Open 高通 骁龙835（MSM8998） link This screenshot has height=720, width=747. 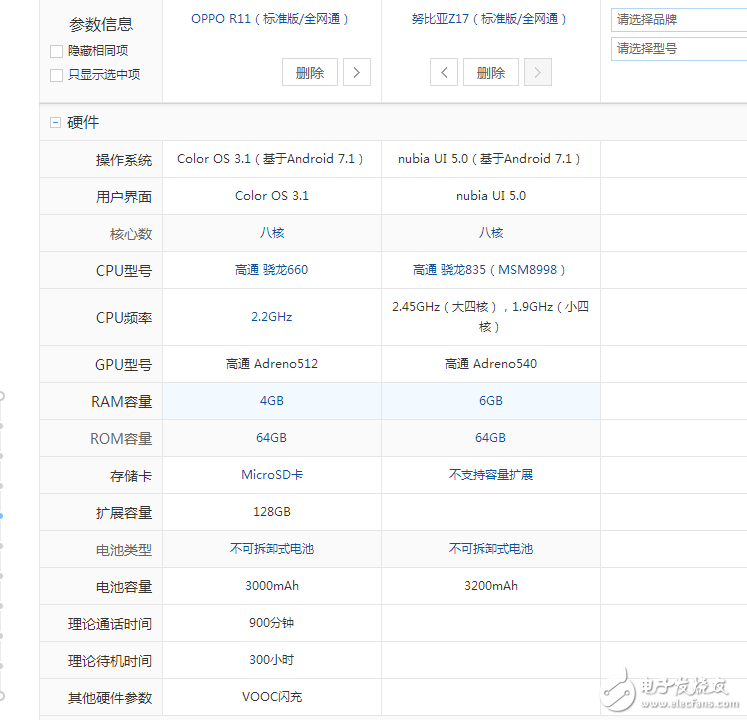click(489, 270)
